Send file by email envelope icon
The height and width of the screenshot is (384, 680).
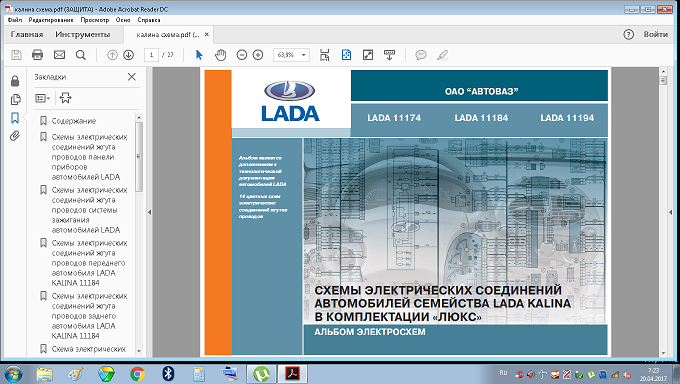pyautogui.click(x=59, y=55)
